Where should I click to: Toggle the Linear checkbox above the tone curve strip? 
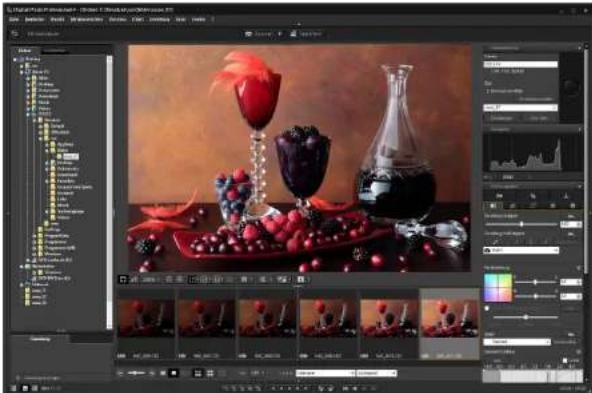click(565, 361)
